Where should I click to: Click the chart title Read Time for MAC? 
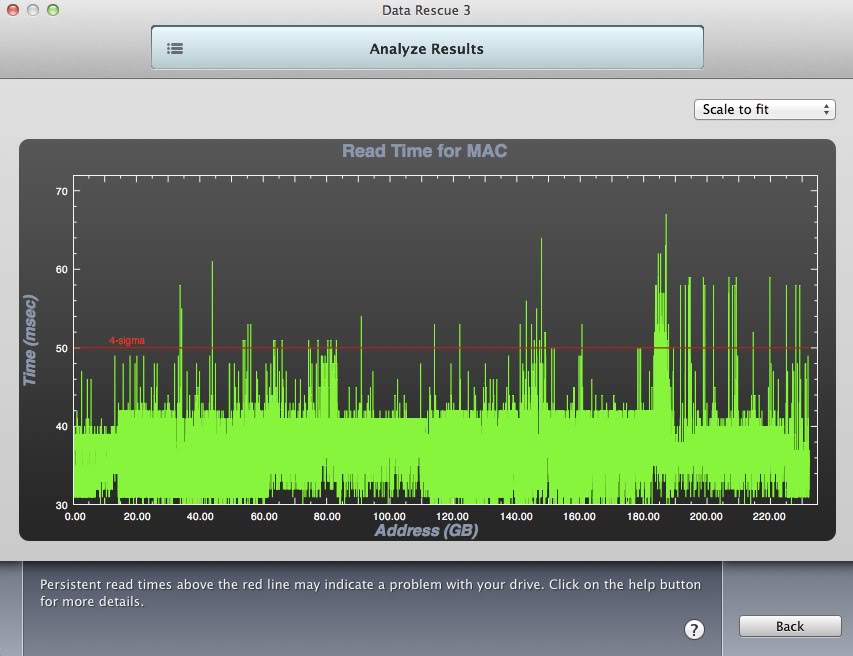[x=424, y=151]
